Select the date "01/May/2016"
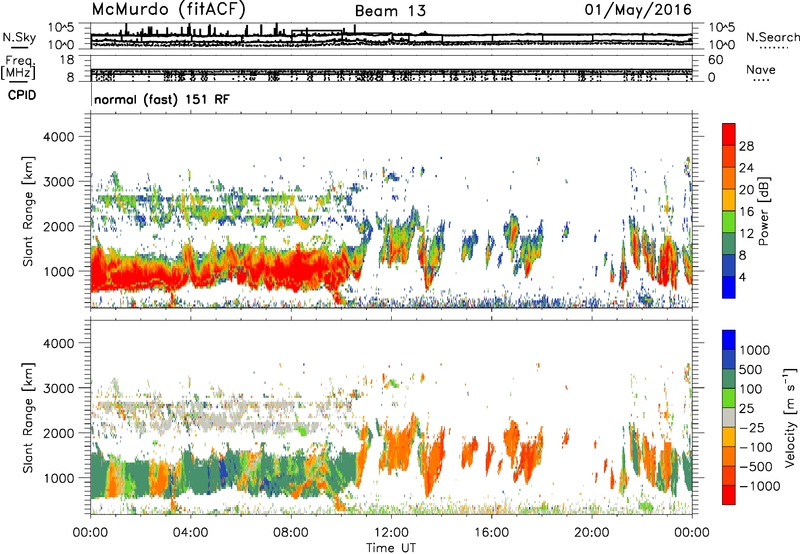Viewport: 800px width, 554px height. 638,10
